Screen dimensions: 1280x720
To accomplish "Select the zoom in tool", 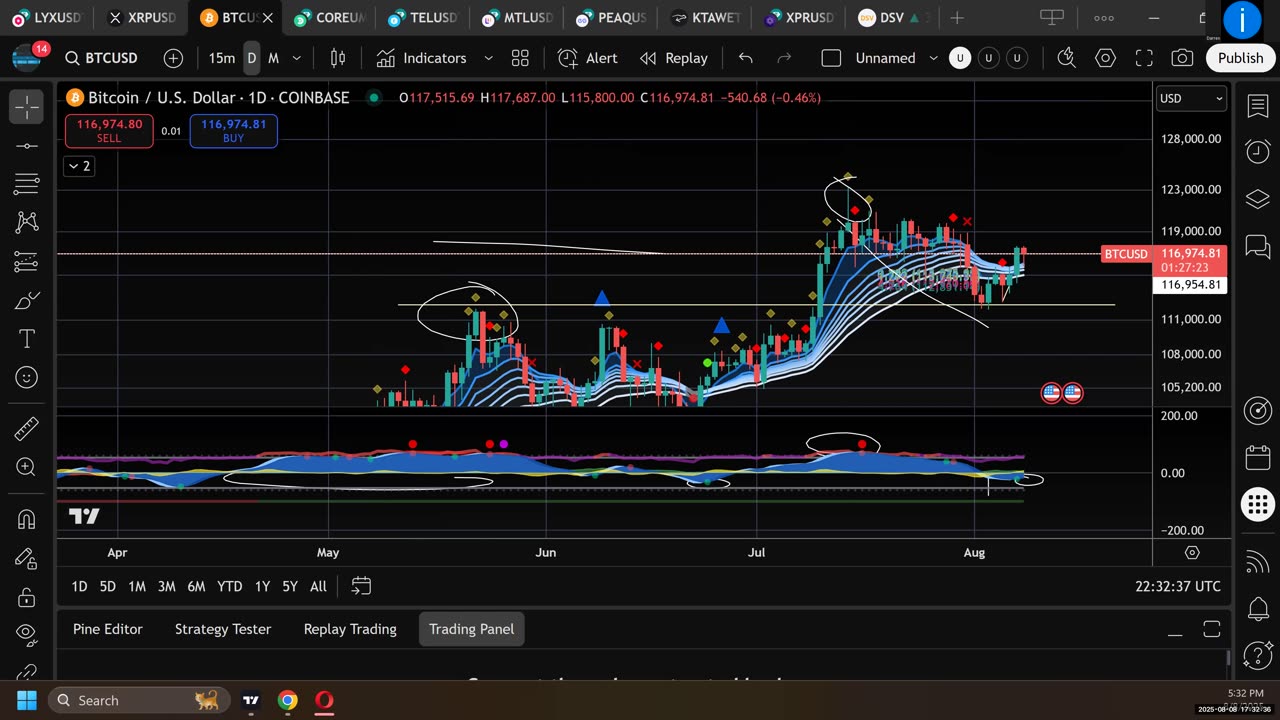I will (27, 467).
